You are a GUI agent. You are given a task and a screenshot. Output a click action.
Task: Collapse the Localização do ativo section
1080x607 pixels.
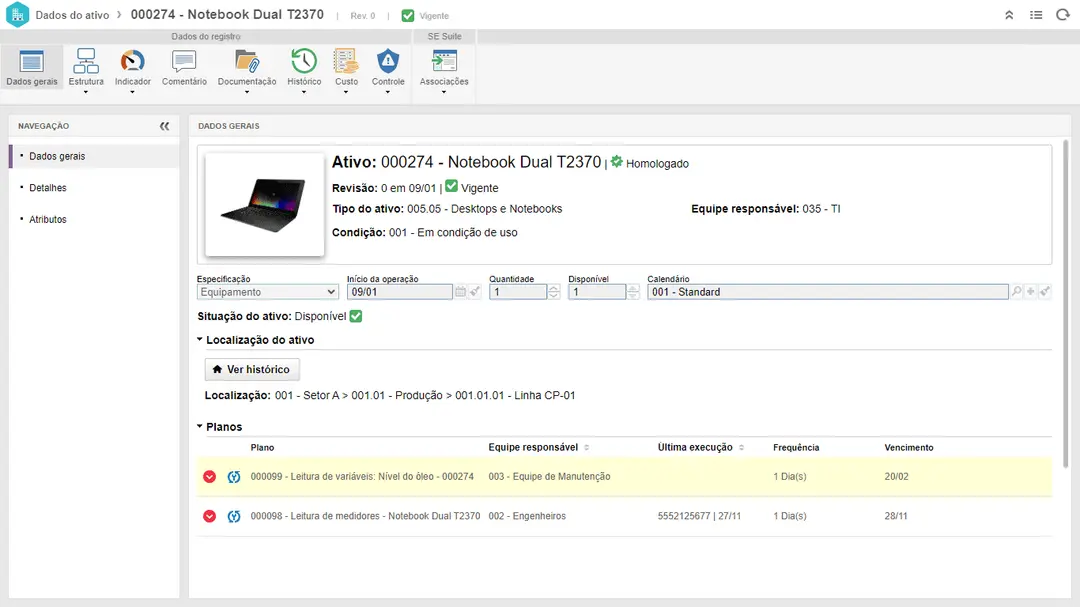(200, 339)
